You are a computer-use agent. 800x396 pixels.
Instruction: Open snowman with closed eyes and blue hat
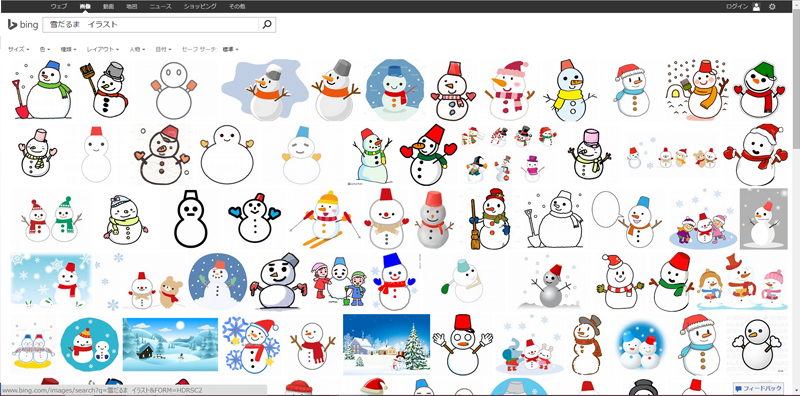point(302,155)
